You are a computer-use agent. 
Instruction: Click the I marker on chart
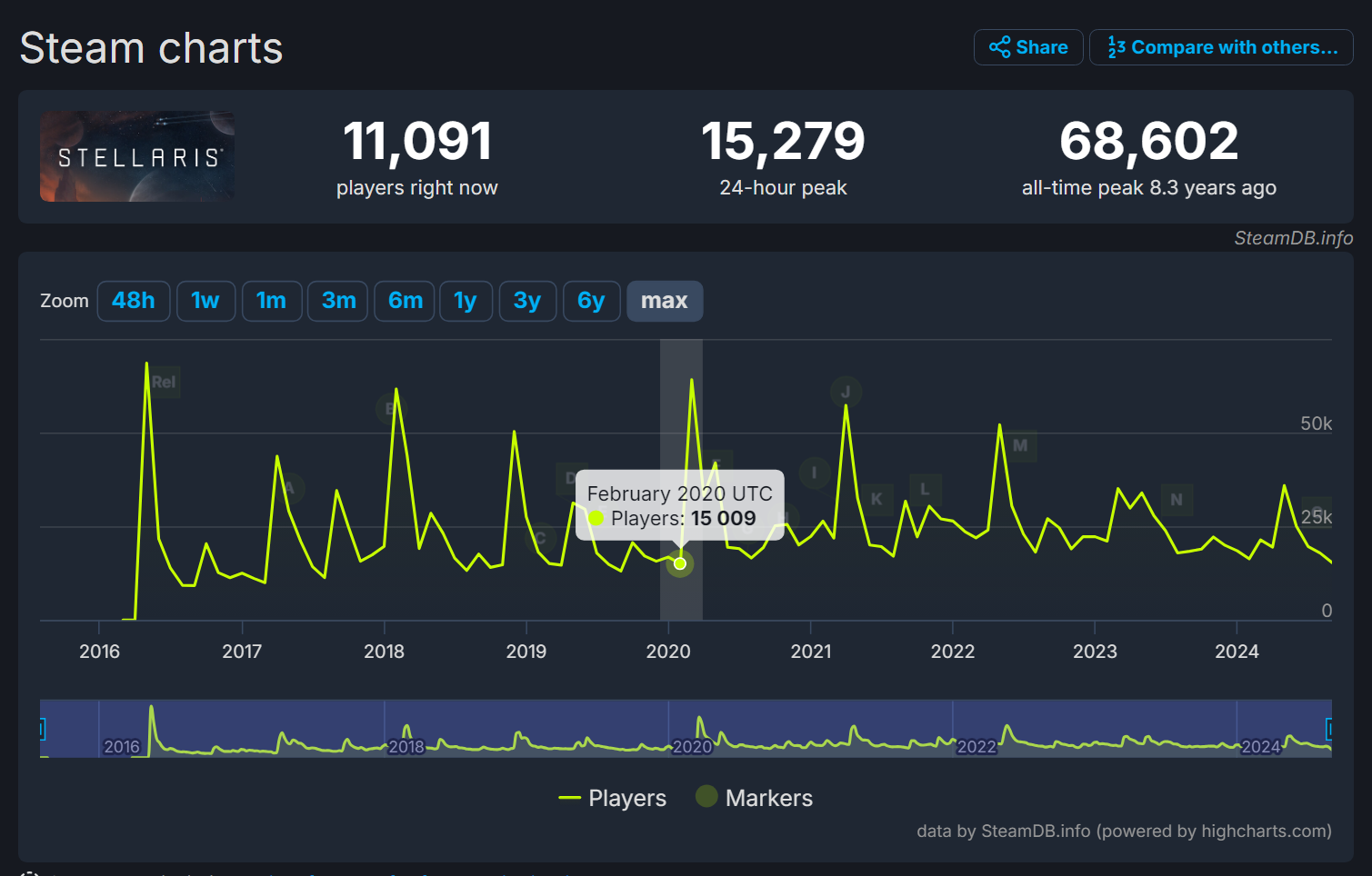(x=814, y=473)
